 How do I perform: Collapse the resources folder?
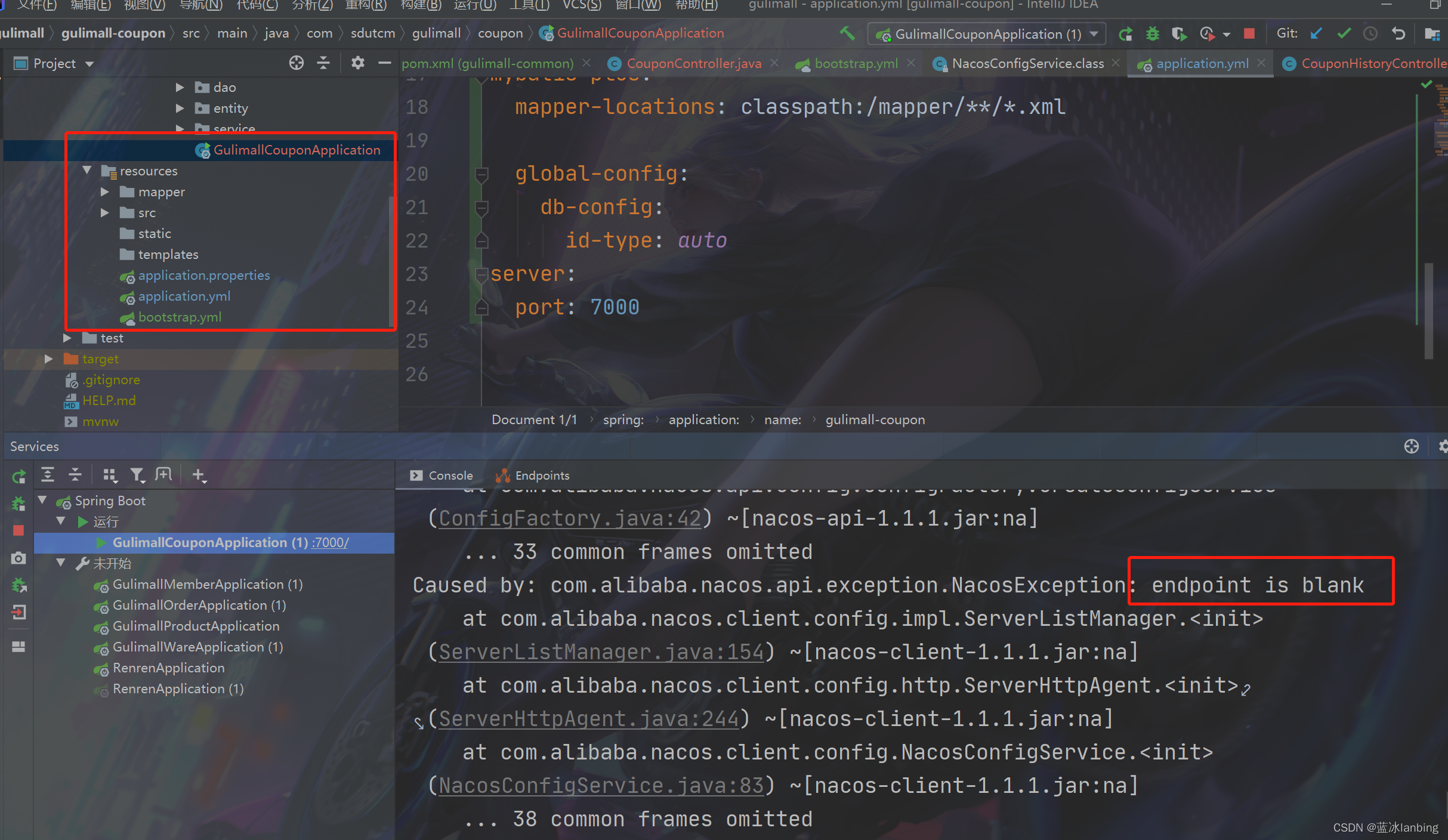tap(87, 171)
